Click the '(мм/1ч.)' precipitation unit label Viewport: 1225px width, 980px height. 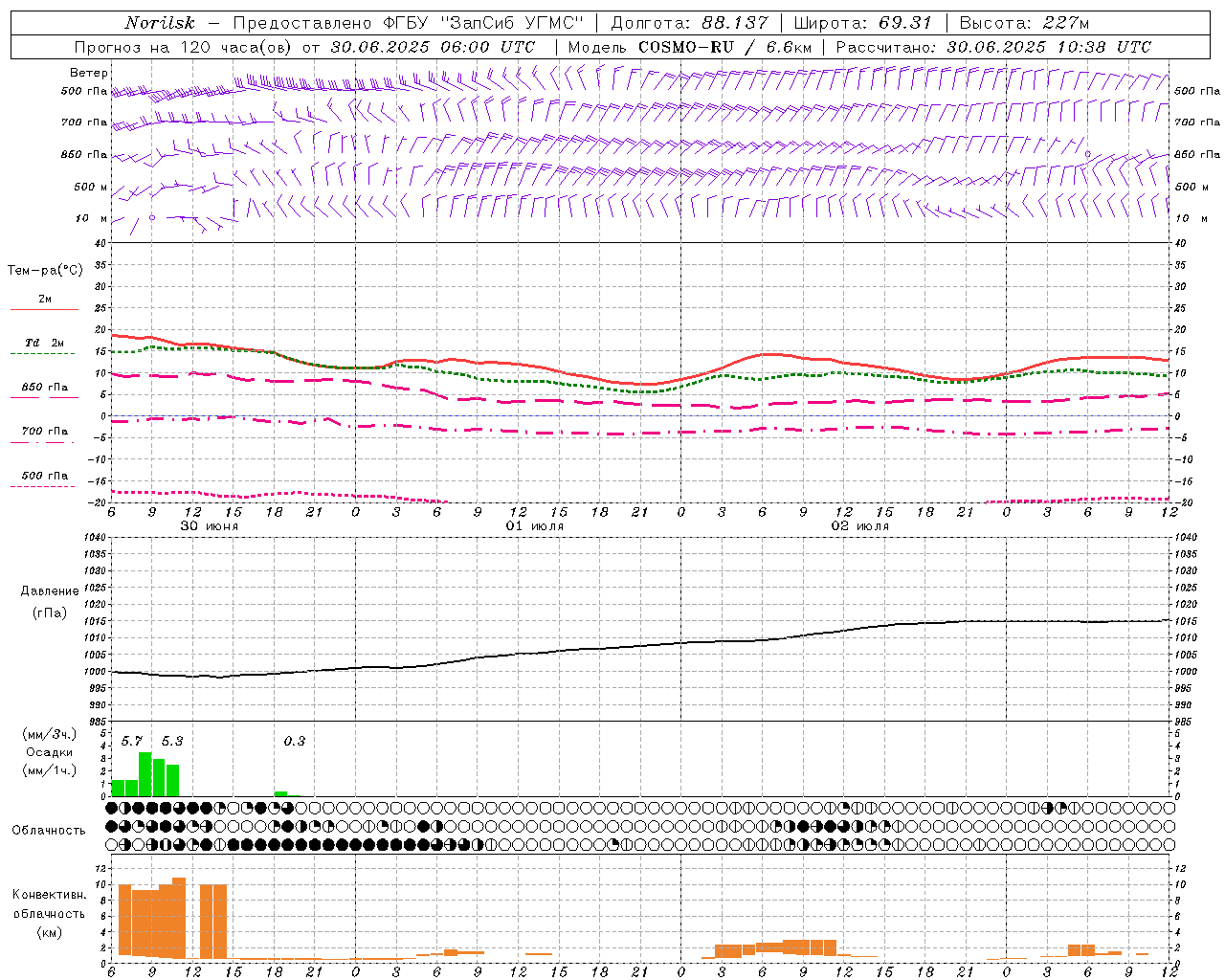50,769
